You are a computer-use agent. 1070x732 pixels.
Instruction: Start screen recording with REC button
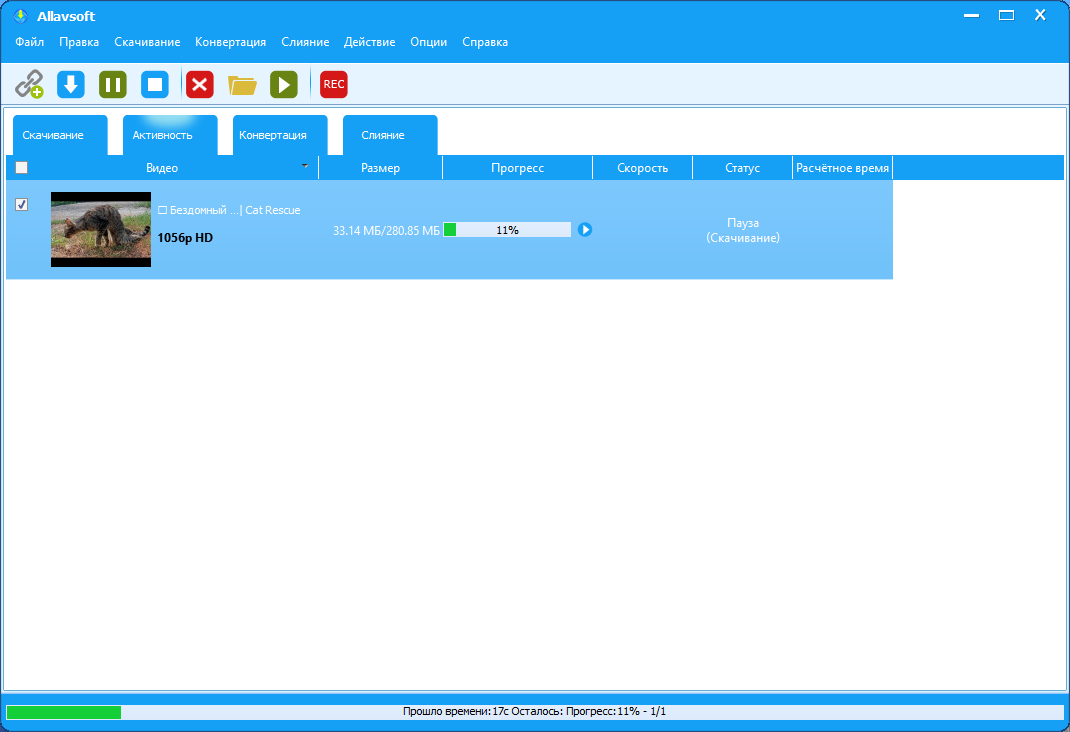pyautogui.click(x=334, y=85)
